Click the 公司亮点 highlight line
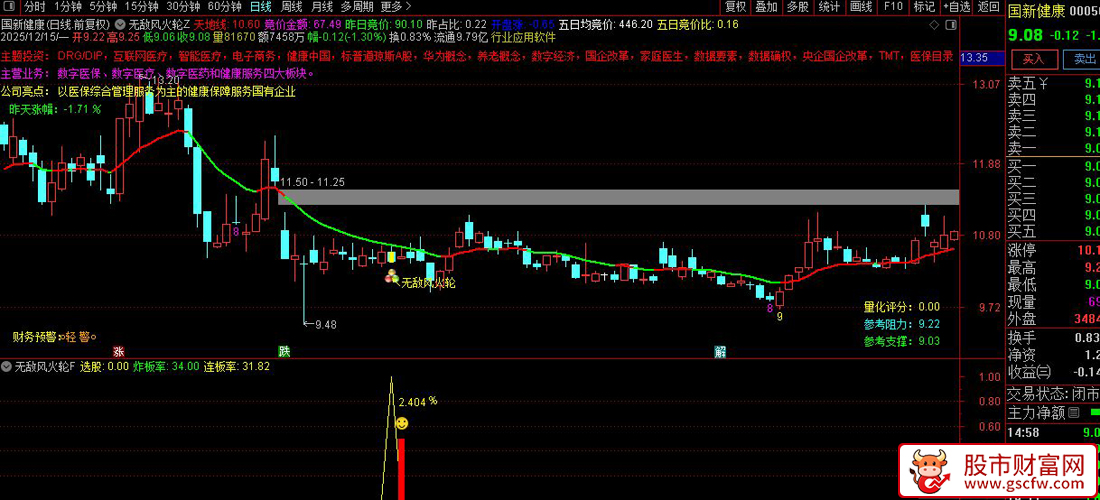This screenshot has width=1100, height=500. pos(149,91)
